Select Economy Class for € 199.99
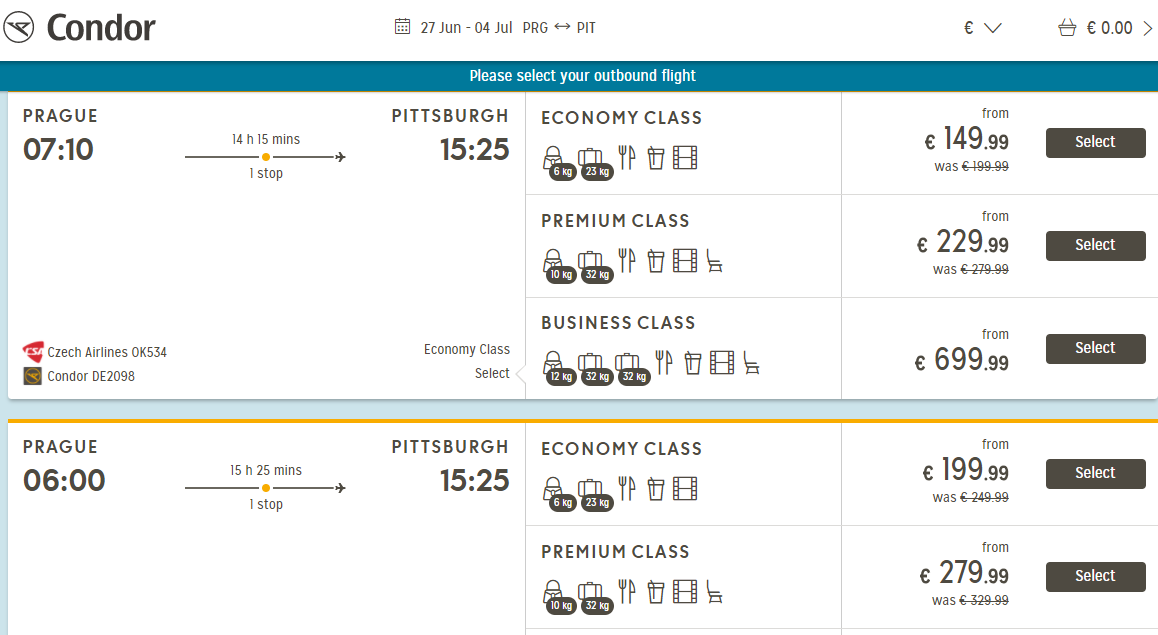The image size is (1158, 635). pos(1095,474)
